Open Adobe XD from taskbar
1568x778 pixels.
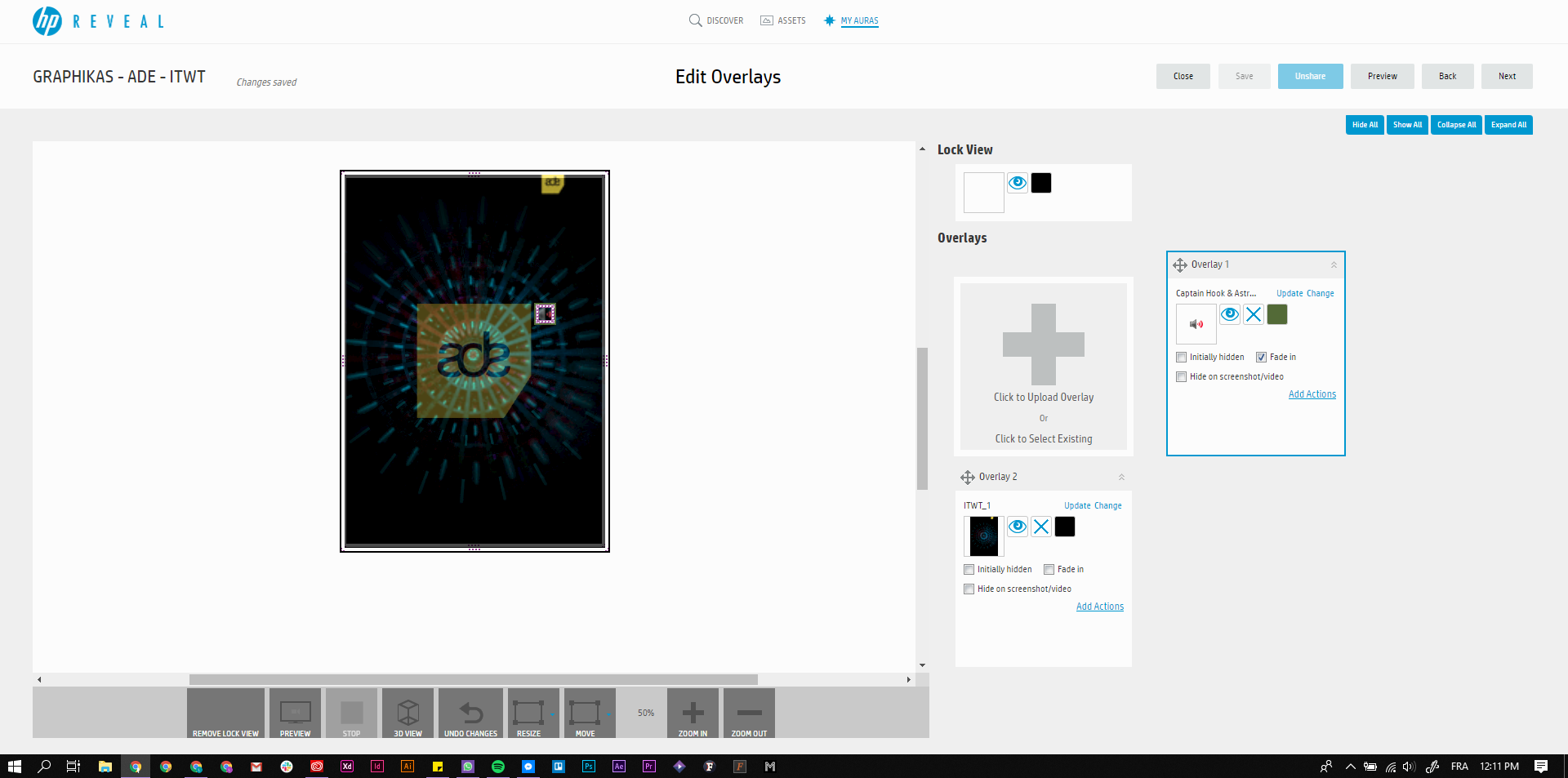347,767
